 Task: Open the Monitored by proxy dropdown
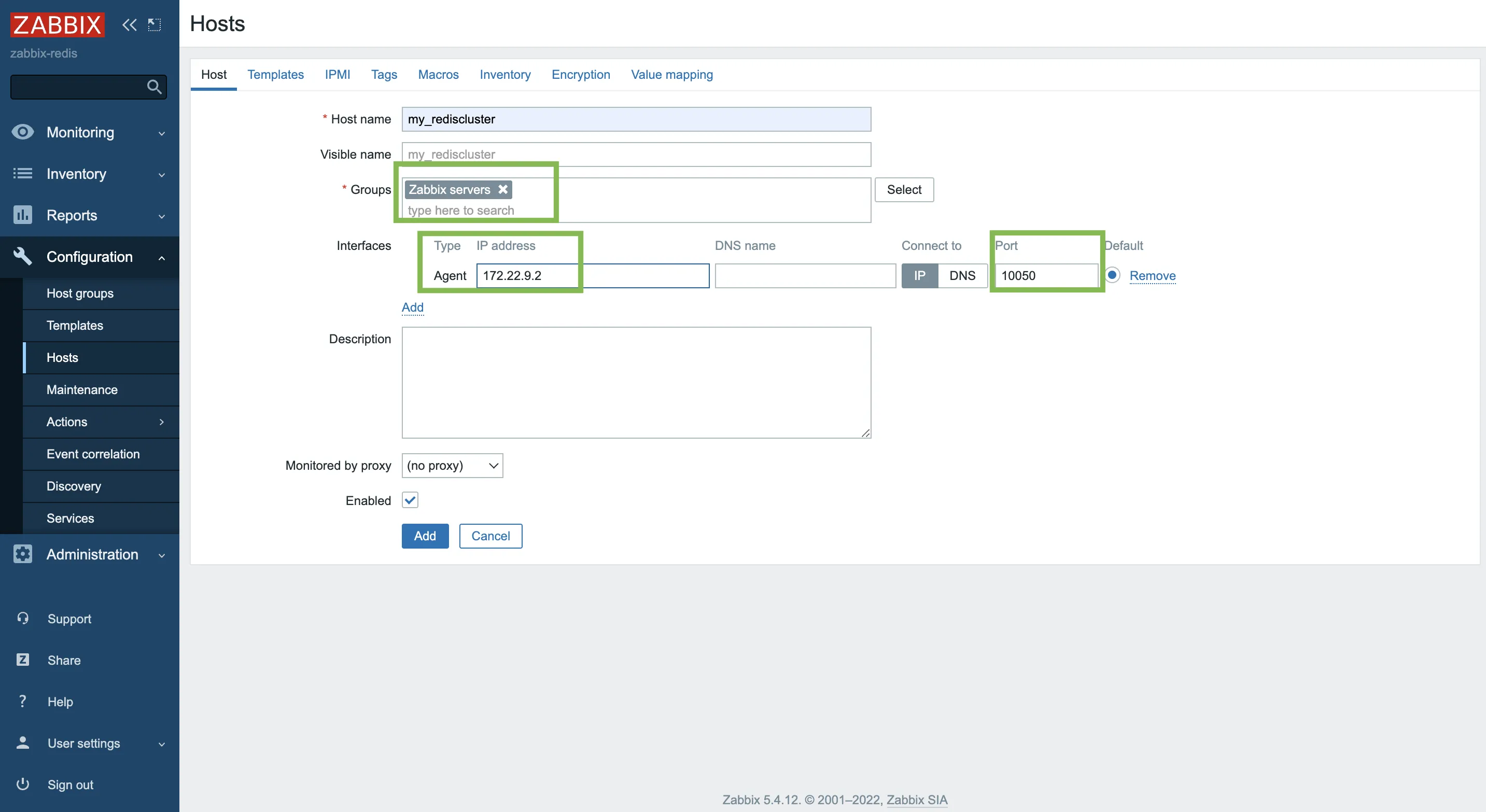(452, 466)
